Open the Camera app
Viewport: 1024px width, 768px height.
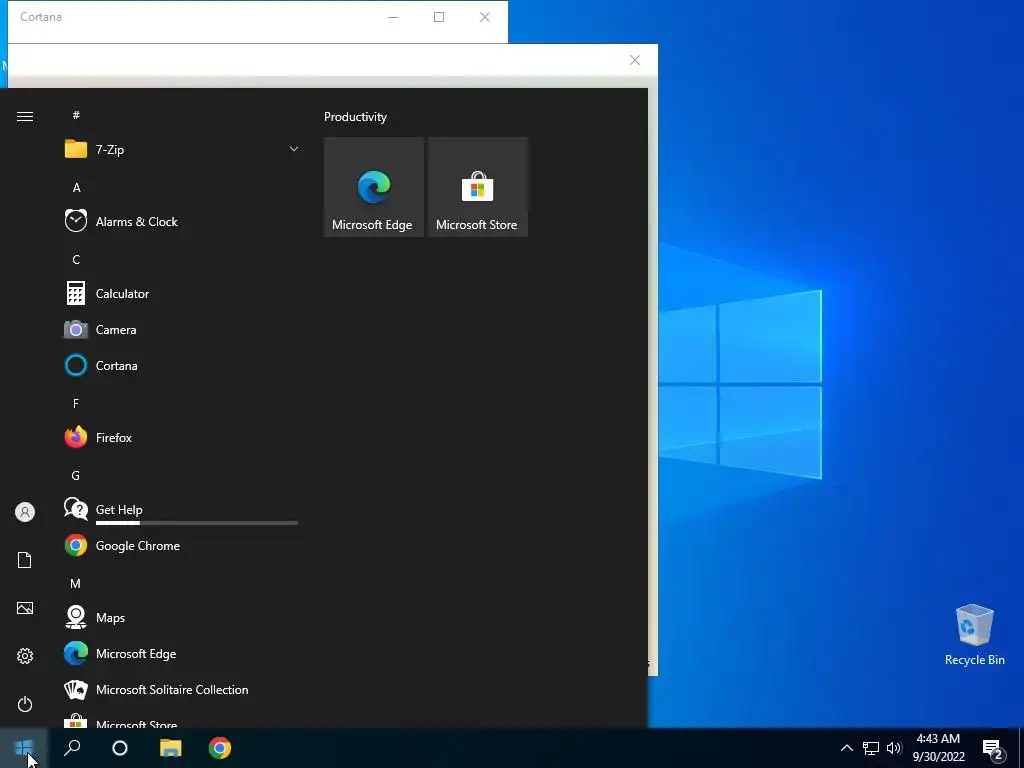182,330
